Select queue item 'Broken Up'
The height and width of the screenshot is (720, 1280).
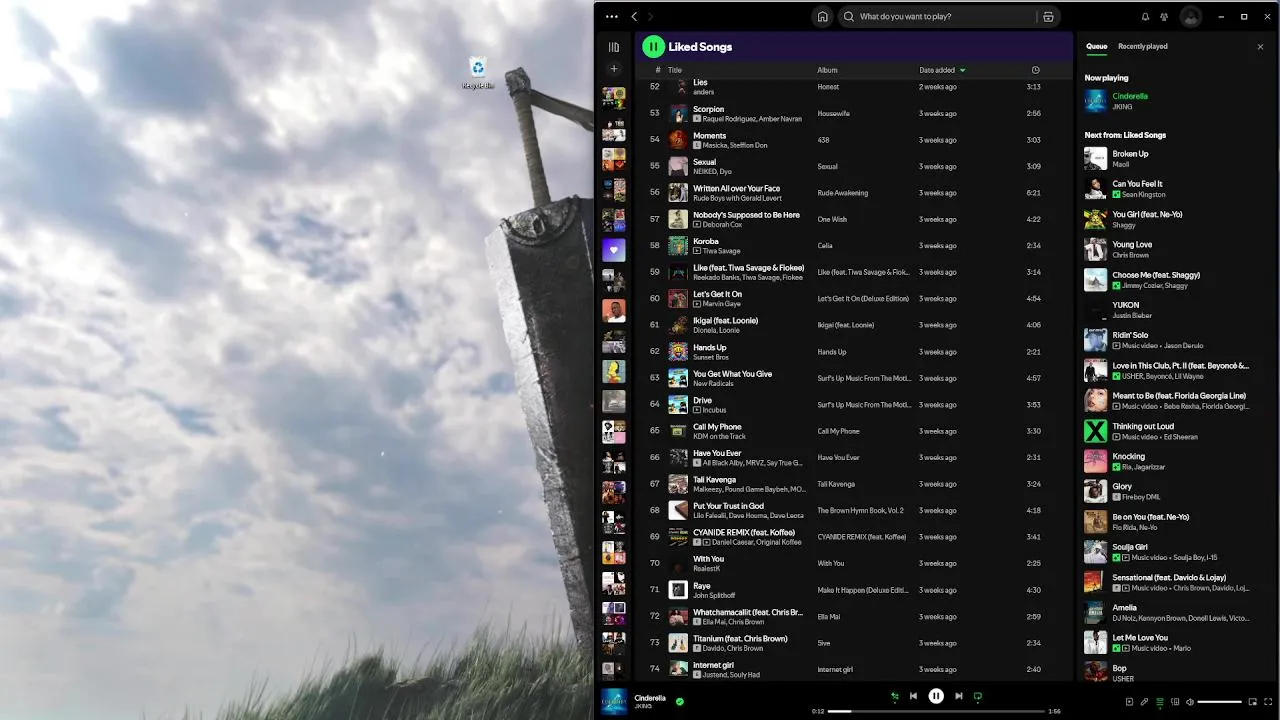click(1174, 159)
